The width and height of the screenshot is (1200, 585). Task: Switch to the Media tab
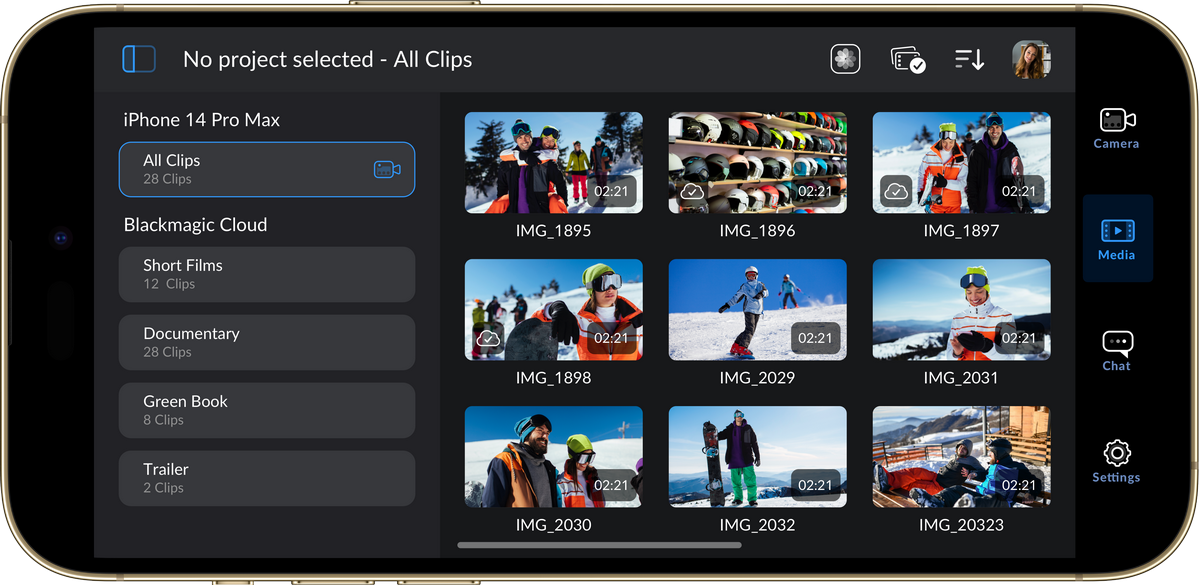click(1117, 239)
